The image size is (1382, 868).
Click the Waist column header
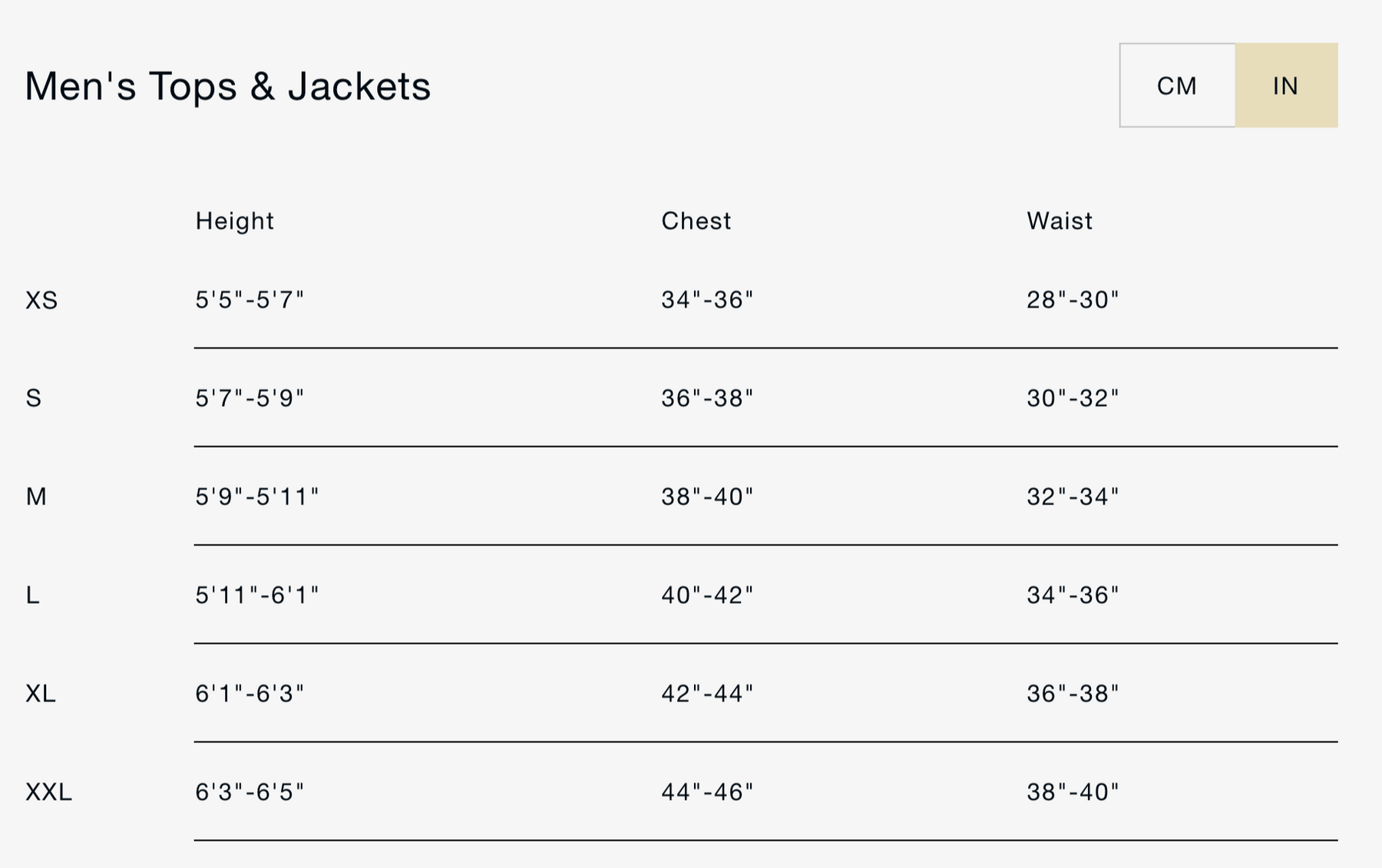coord(1060,221)
